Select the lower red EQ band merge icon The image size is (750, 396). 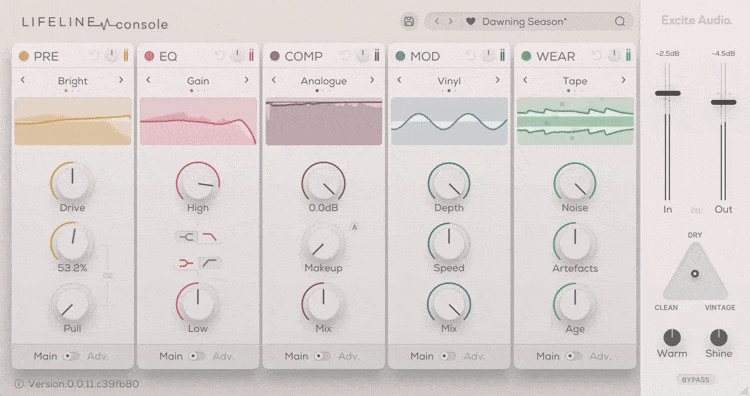click(187, 263)
